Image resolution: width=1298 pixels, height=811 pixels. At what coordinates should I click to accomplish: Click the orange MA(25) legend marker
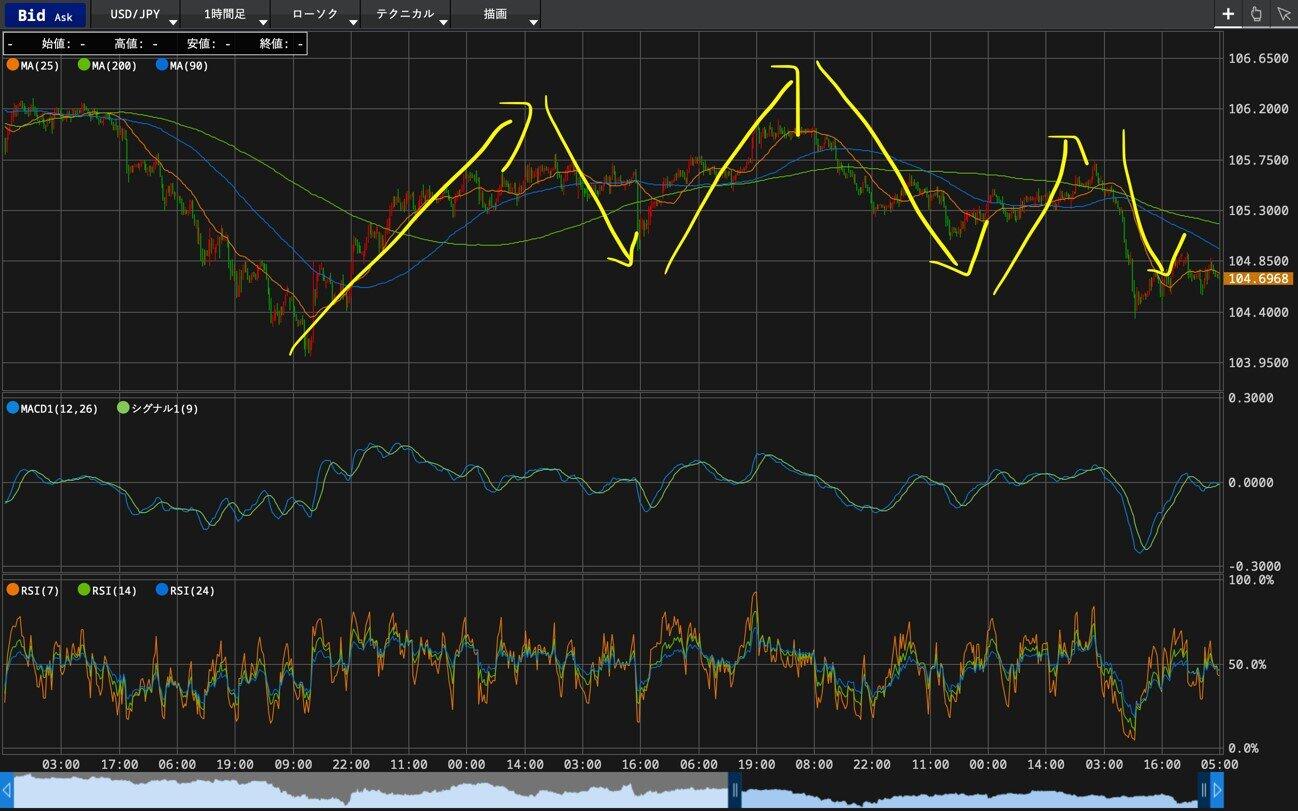[x=12, y=65]
